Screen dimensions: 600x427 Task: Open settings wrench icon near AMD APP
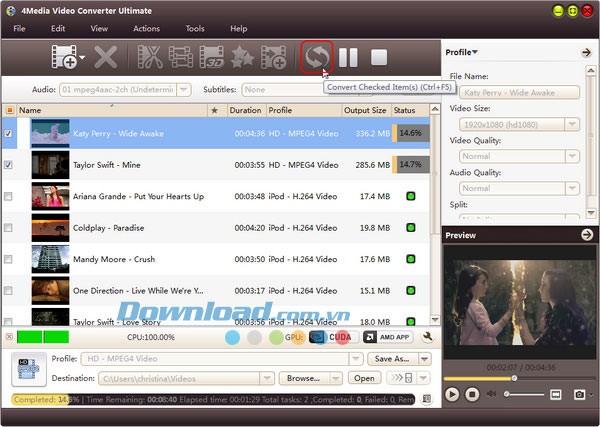(428, 337)
